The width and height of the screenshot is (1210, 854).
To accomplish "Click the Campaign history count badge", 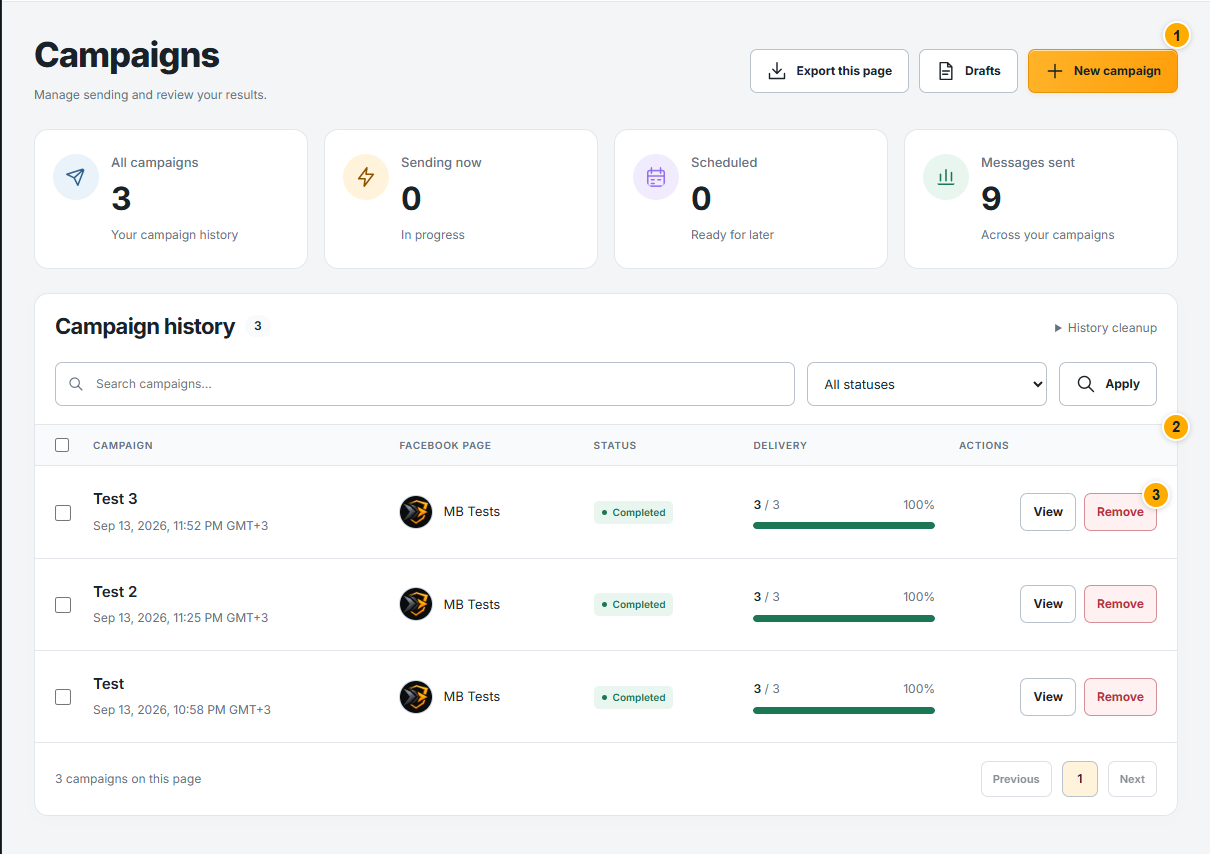I will [x=257, y=326].
